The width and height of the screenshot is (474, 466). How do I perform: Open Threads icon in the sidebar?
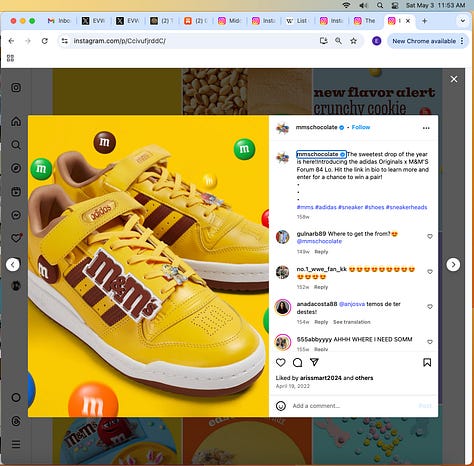click(x=16, y=421)
